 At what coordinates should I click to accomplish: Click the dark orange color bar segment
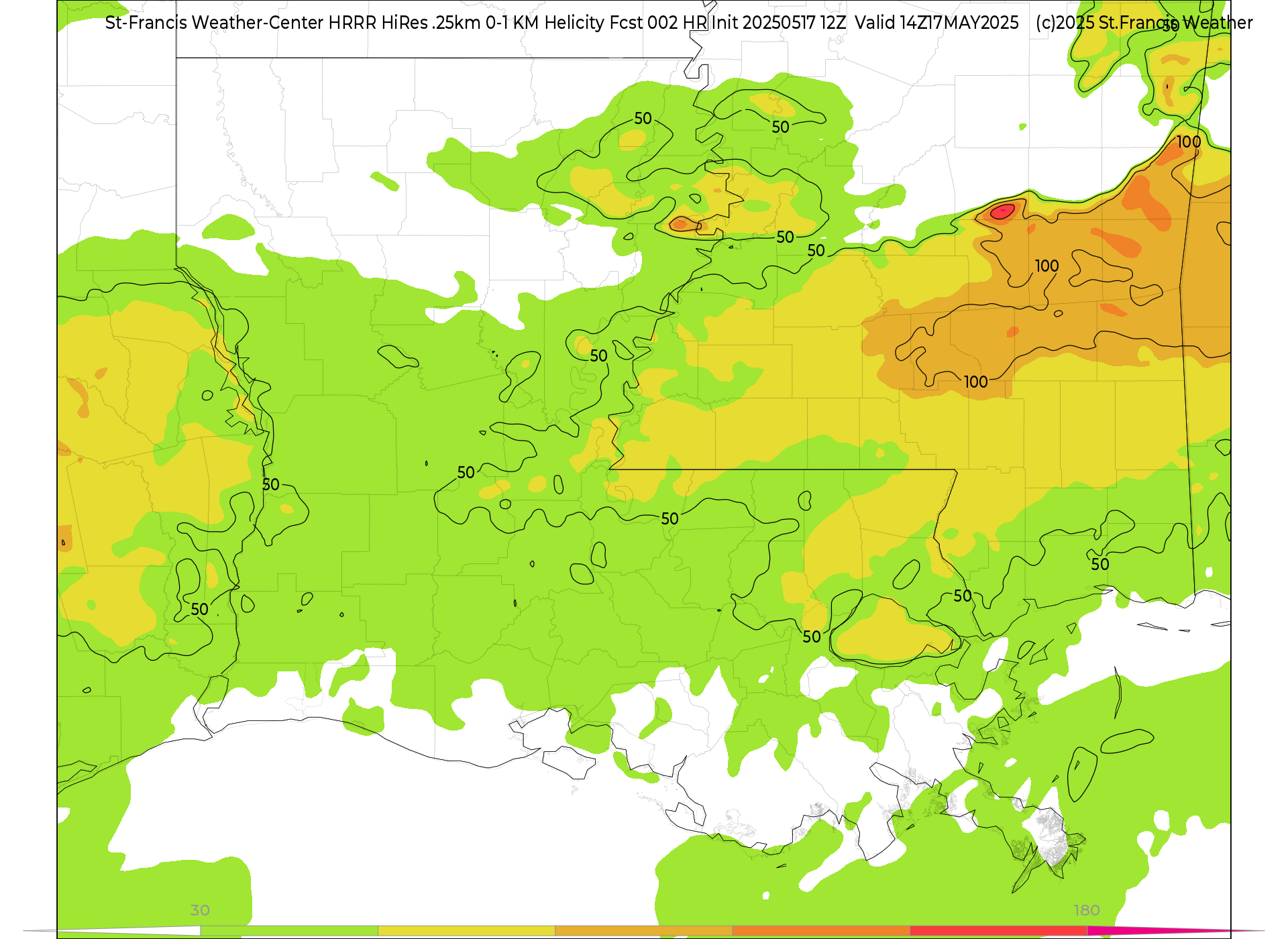click(821, 931)
